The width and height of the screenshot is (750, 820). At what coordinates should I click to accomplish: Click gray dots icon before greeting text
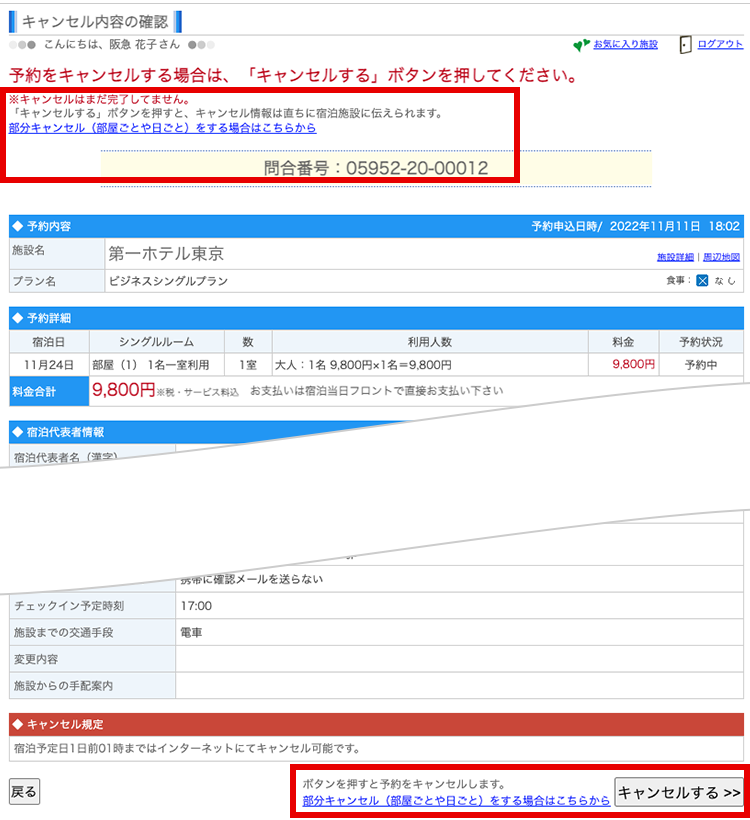[x=22, y=45]
